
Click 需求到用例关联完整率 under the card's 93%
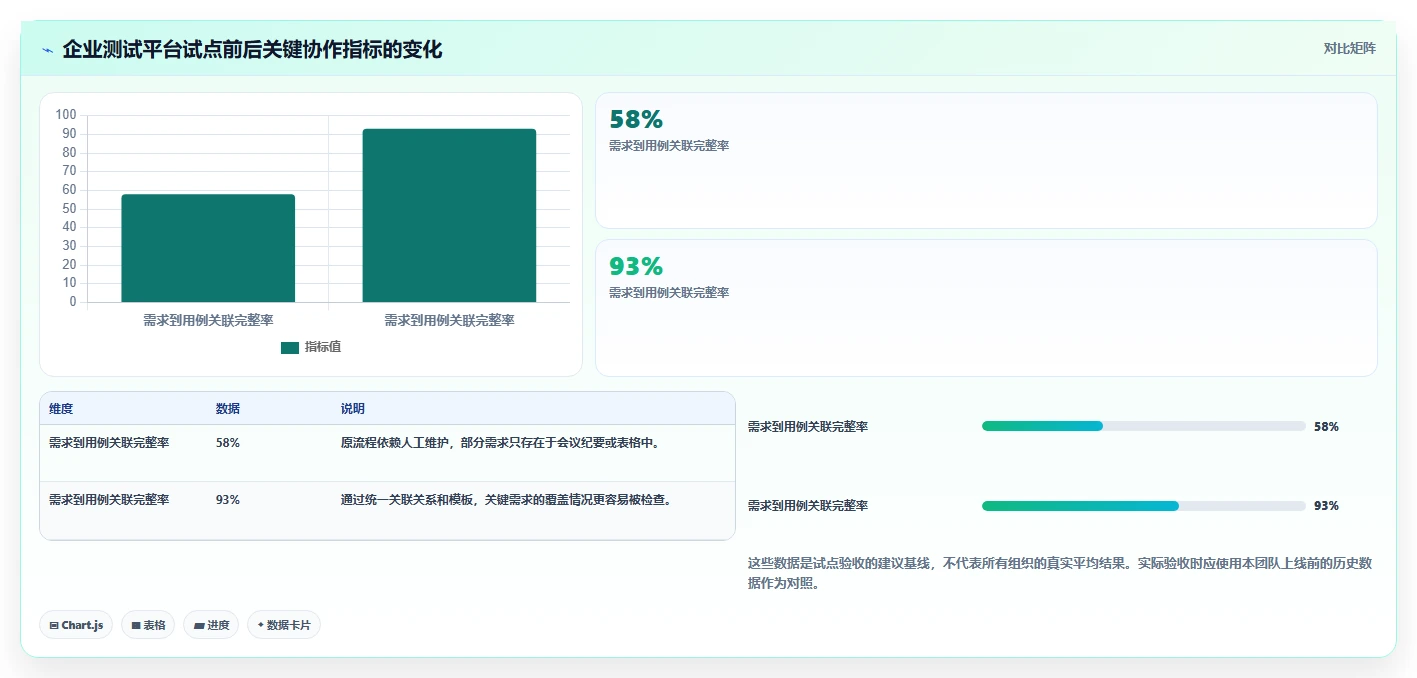tap(669, 293)
